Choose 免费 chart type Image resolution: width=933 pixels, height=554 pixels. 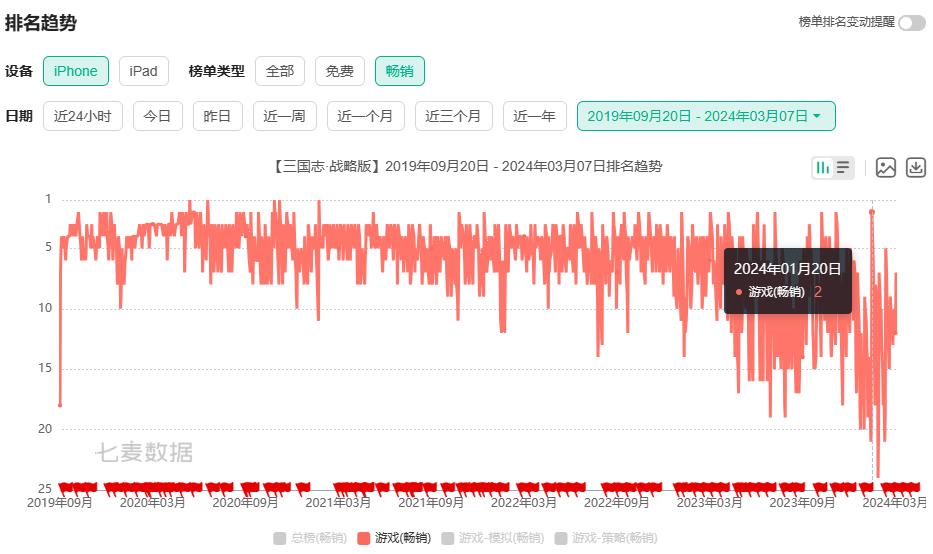[340, 71]
